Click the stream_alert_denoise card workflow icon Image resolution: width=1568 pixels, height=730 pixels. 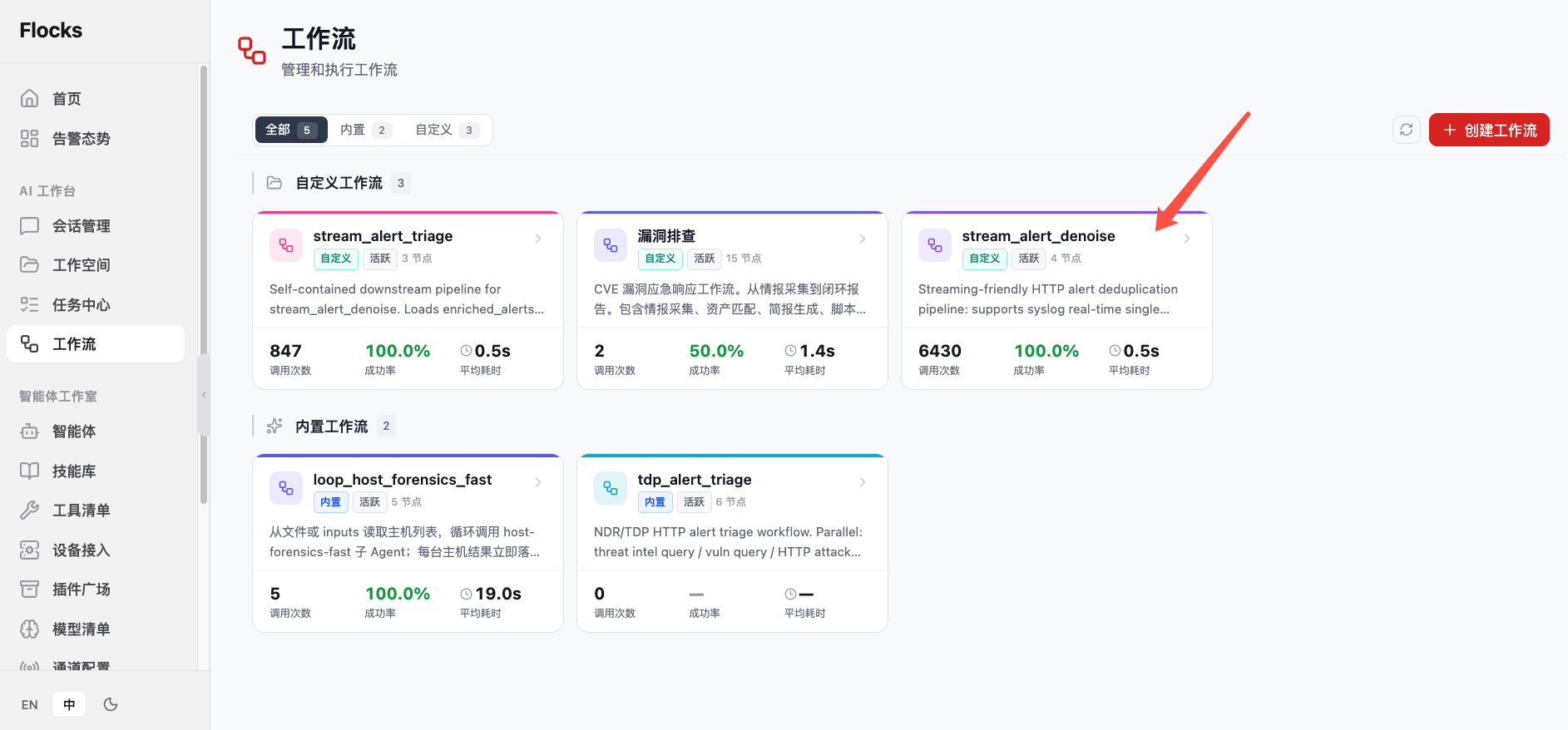click(x=935, y=245)
